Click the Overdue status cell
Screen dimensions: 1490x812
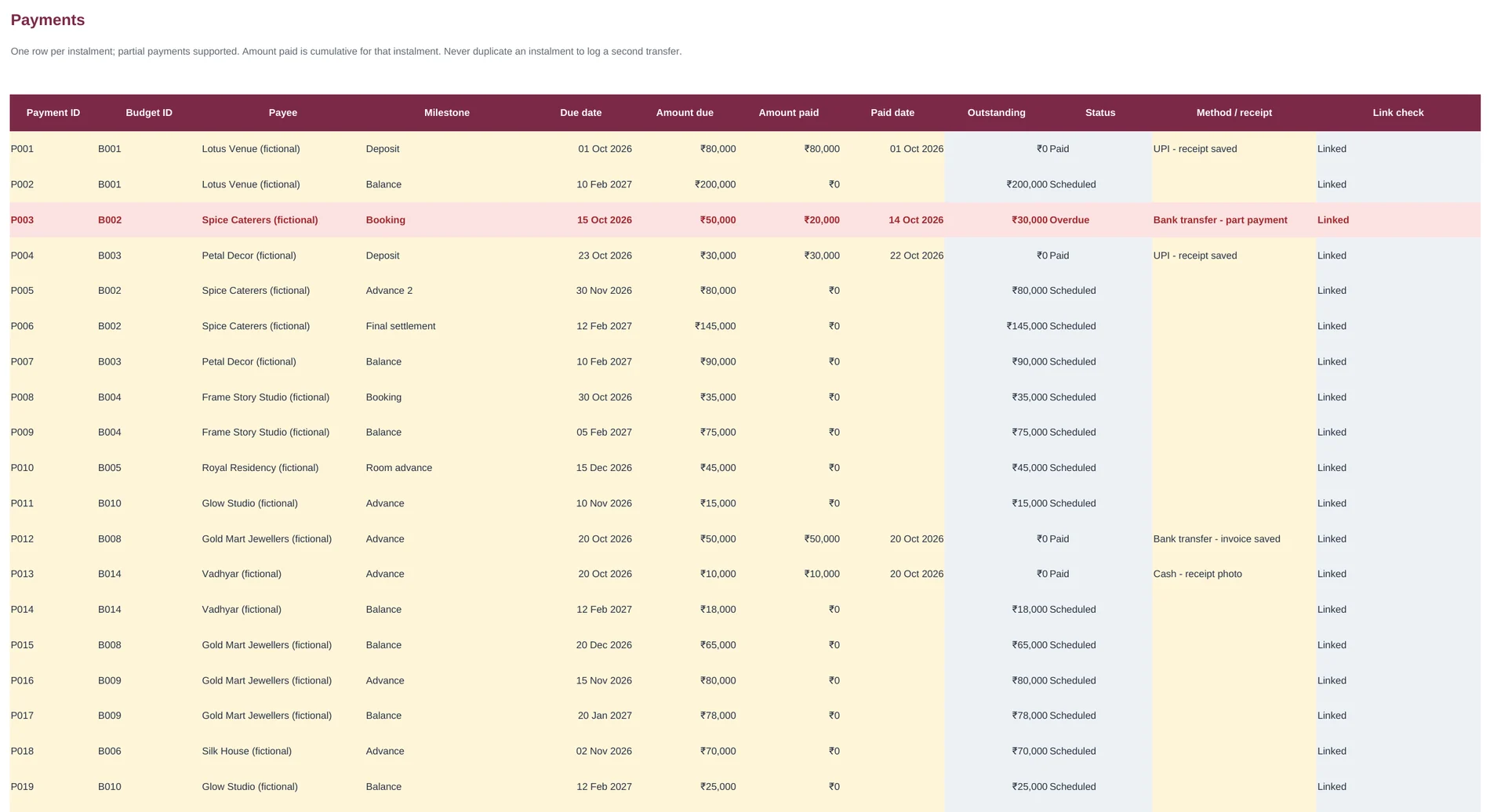(1100, 220)
